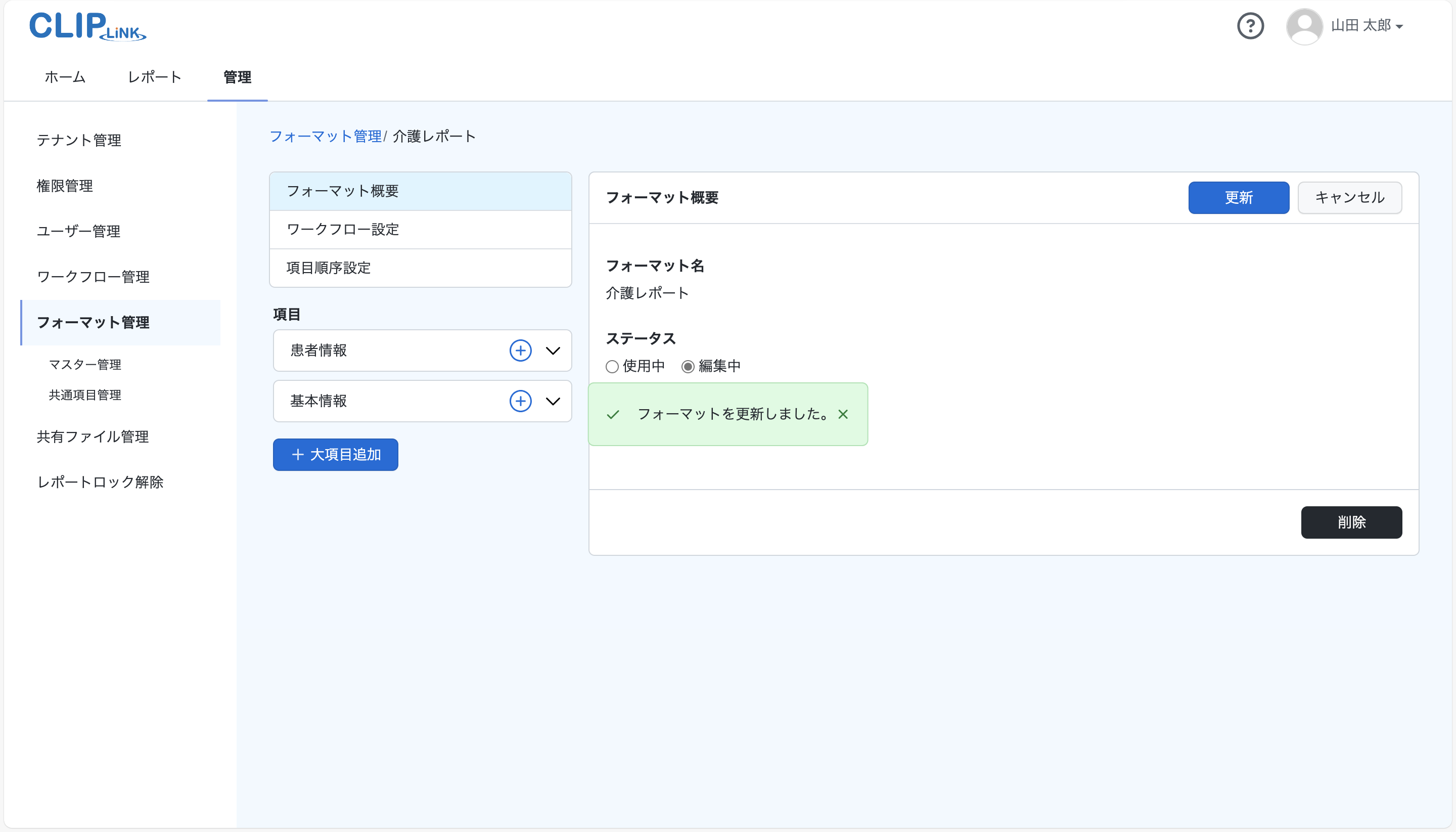Switch to the レポート tab
Viewport: 1456px width, 832px height.
click(x=154, y=77)
